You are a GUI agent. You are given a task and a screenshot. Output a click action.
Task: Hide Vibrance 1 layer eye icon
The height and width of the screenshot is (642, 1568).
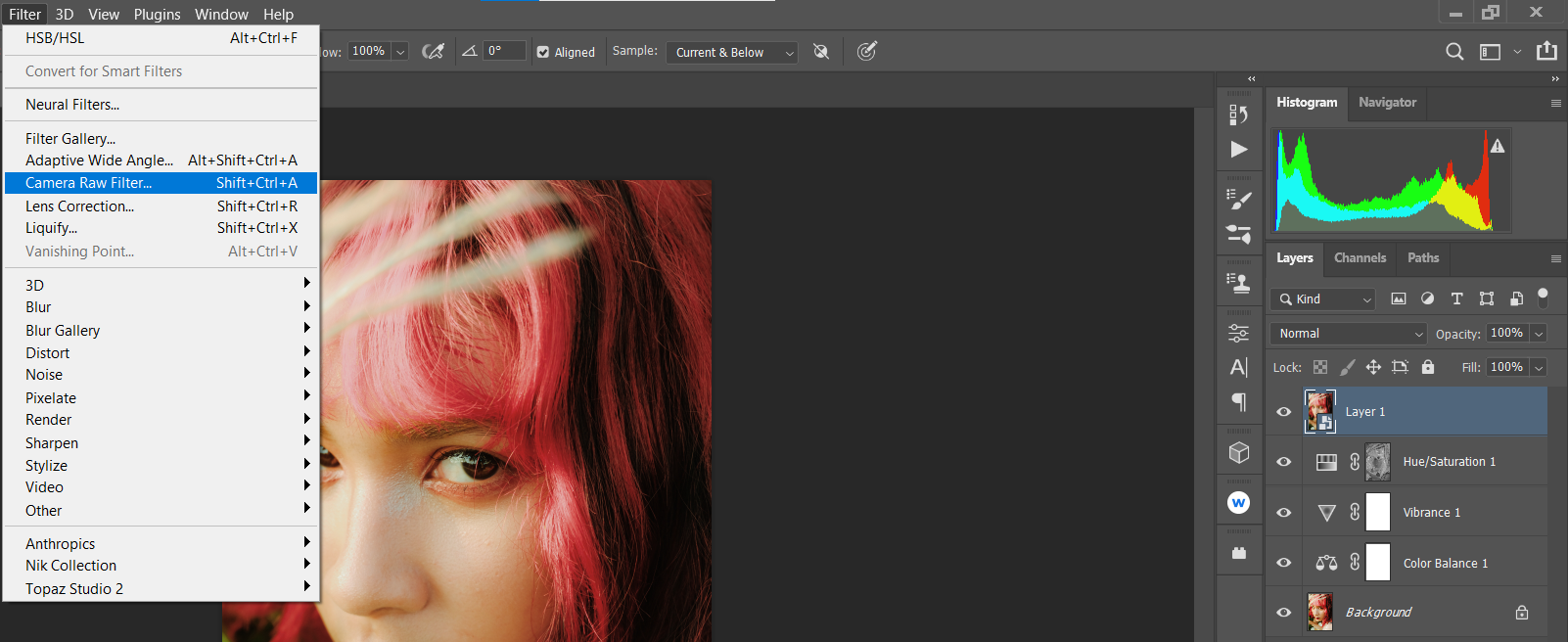[1284, 513]
